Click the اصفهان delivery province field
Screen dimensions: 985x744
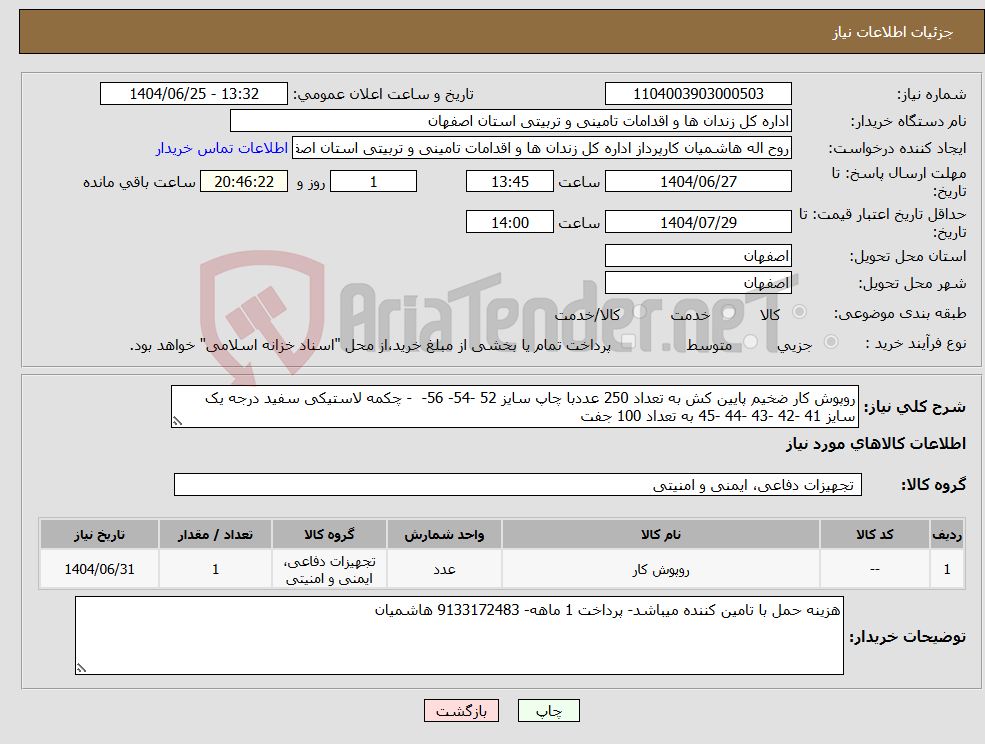pos(698,255)
